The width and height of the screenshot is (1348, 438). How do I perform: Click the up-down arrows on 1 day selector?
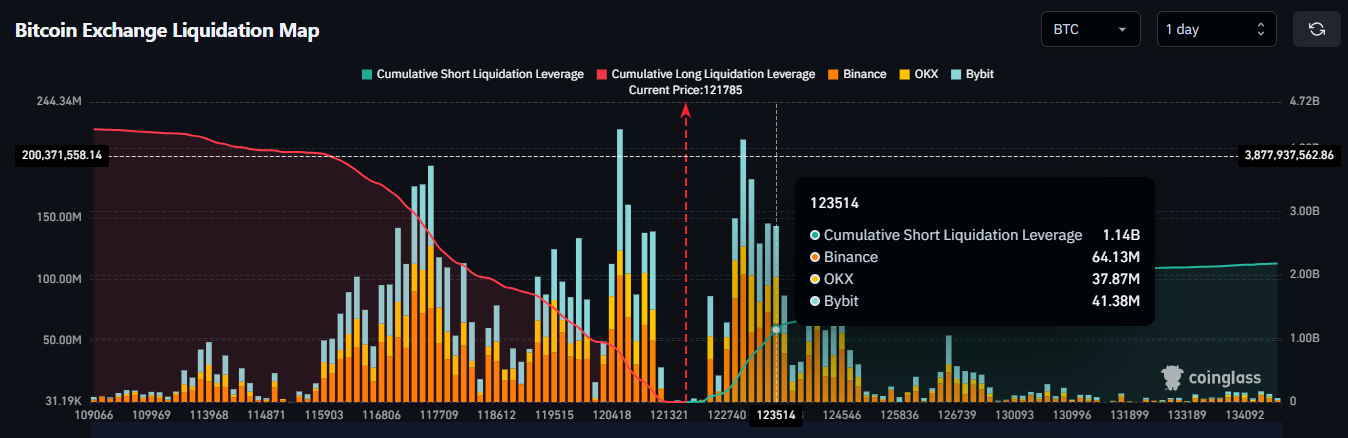coord(1260,30)
